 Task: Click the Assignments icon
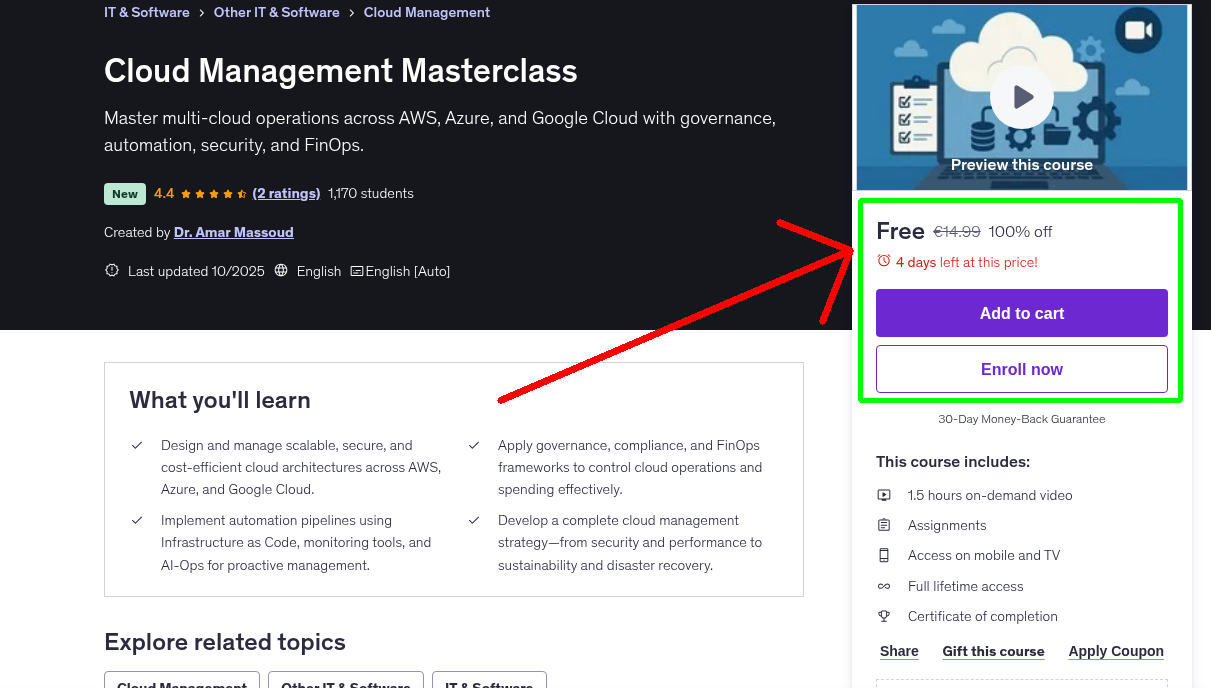click(x=884, y=525)
